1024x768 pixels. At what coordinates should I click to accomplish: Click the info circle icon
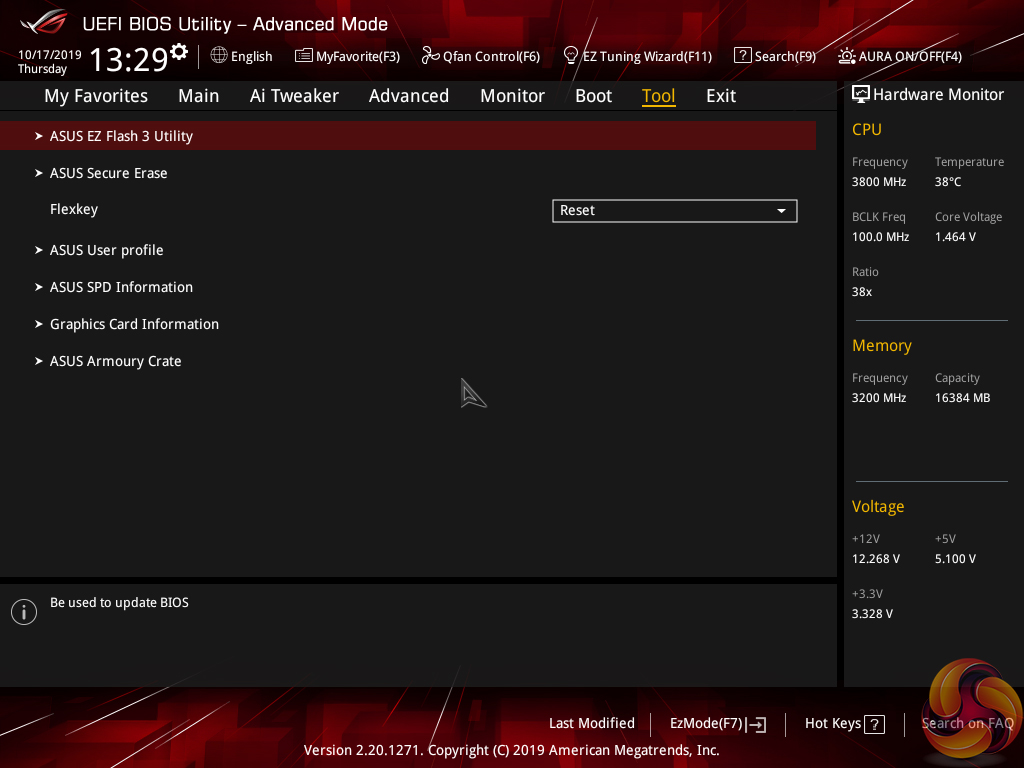click(24, 612)
